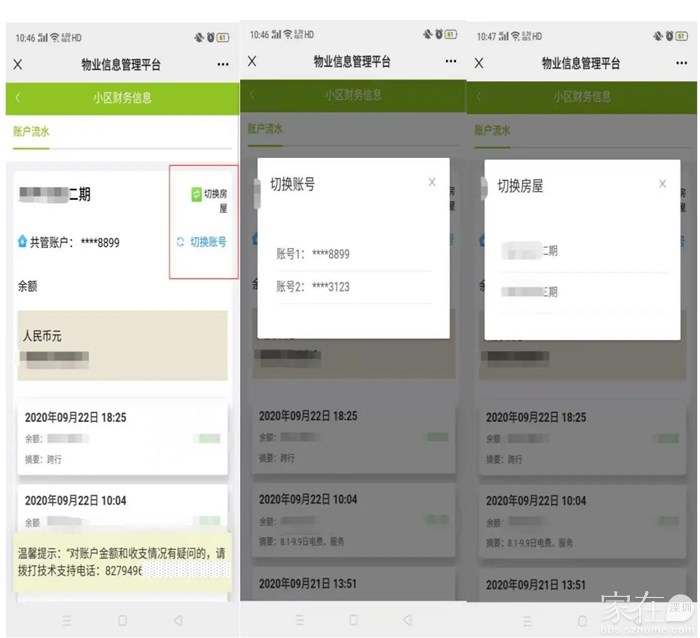Select 账号1 ending in 8899
Viewport: 700px width, 638px height.
tap(313, 254)
